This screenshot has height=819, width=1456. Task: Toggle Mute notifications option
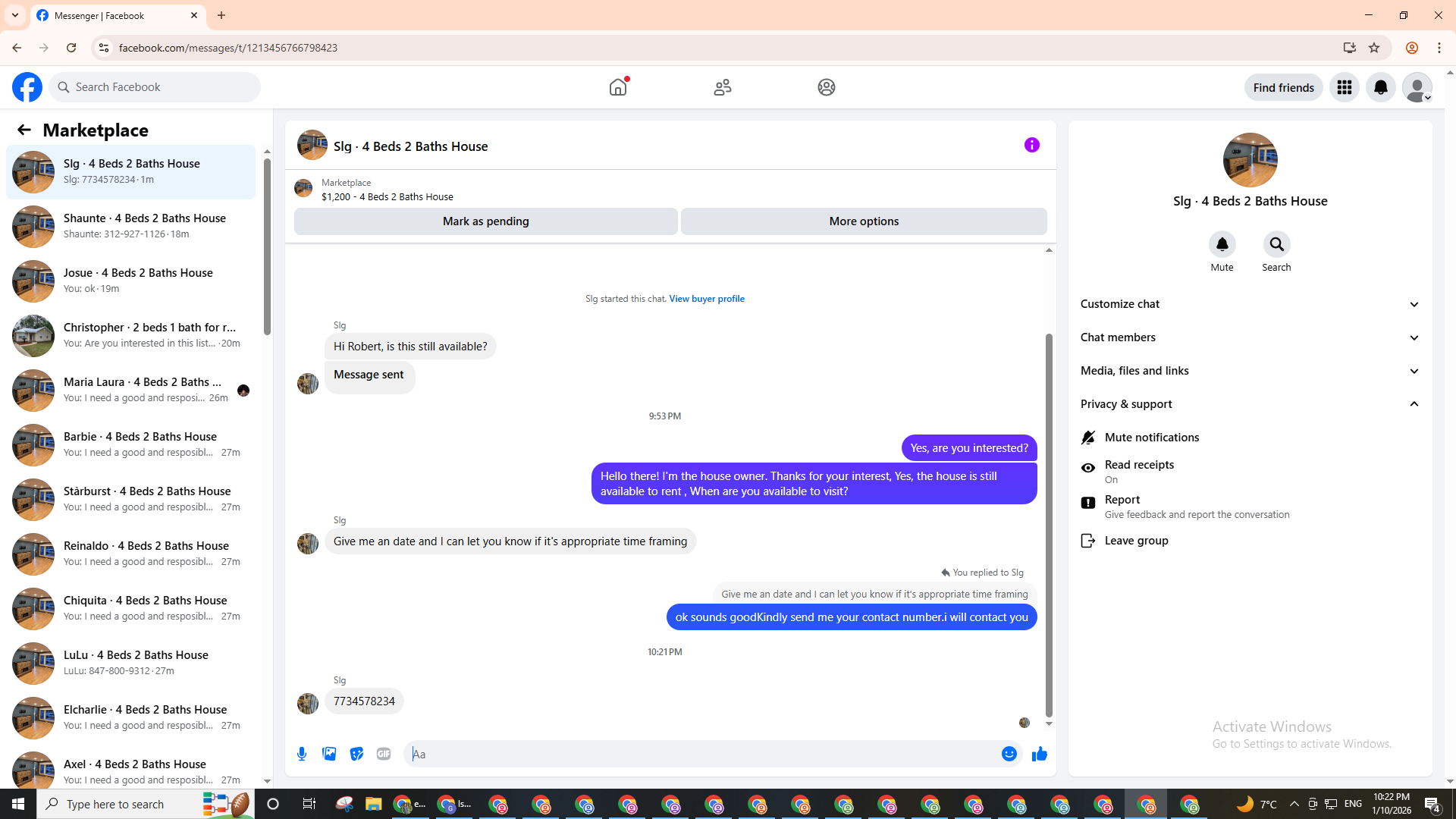[1151, 438]
